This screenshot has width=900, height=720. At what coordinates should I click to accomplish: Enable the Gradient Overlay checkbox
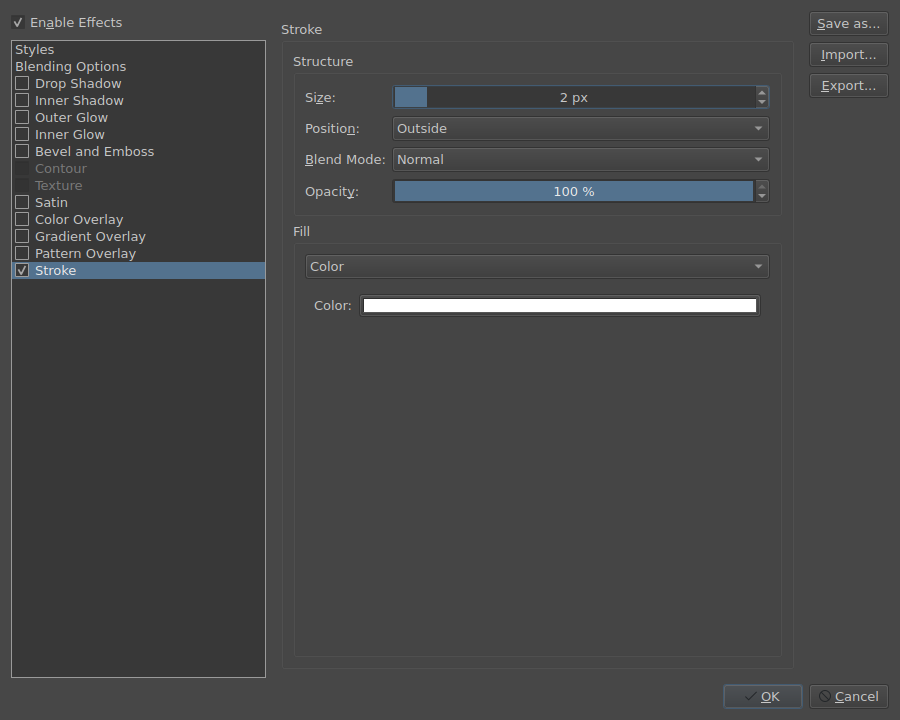point(22,236)
